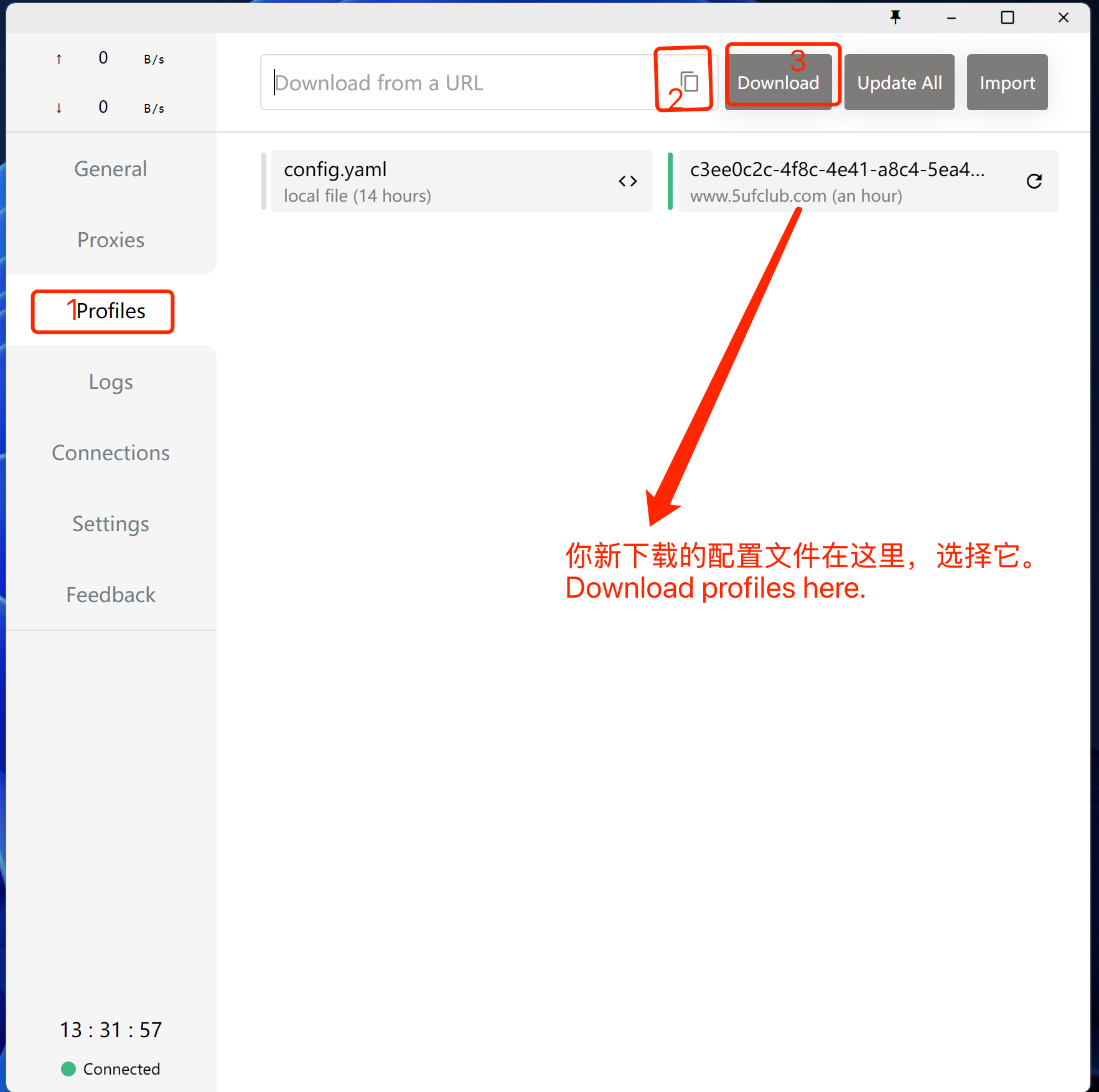1099x1092 pixels.
Task: Click the Update All button
Action: point(899,82)
